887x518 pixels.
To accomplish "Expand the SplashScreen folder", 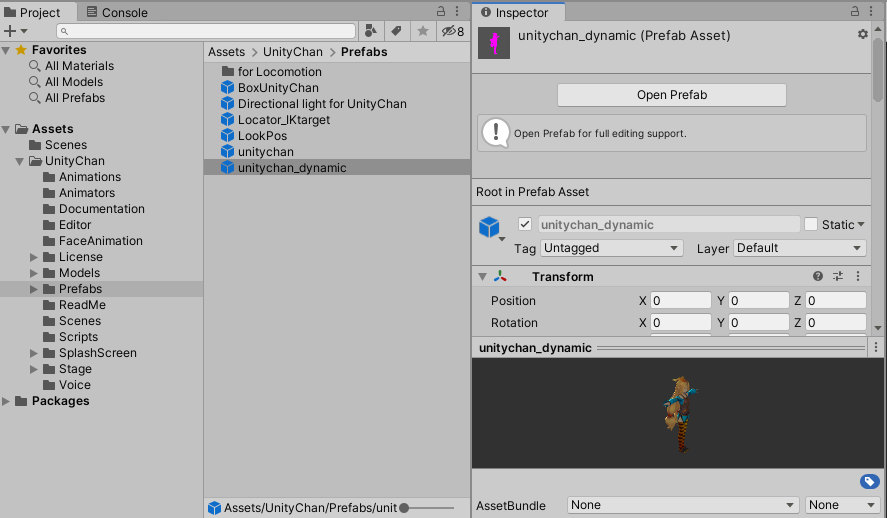I will coord(34,353).
